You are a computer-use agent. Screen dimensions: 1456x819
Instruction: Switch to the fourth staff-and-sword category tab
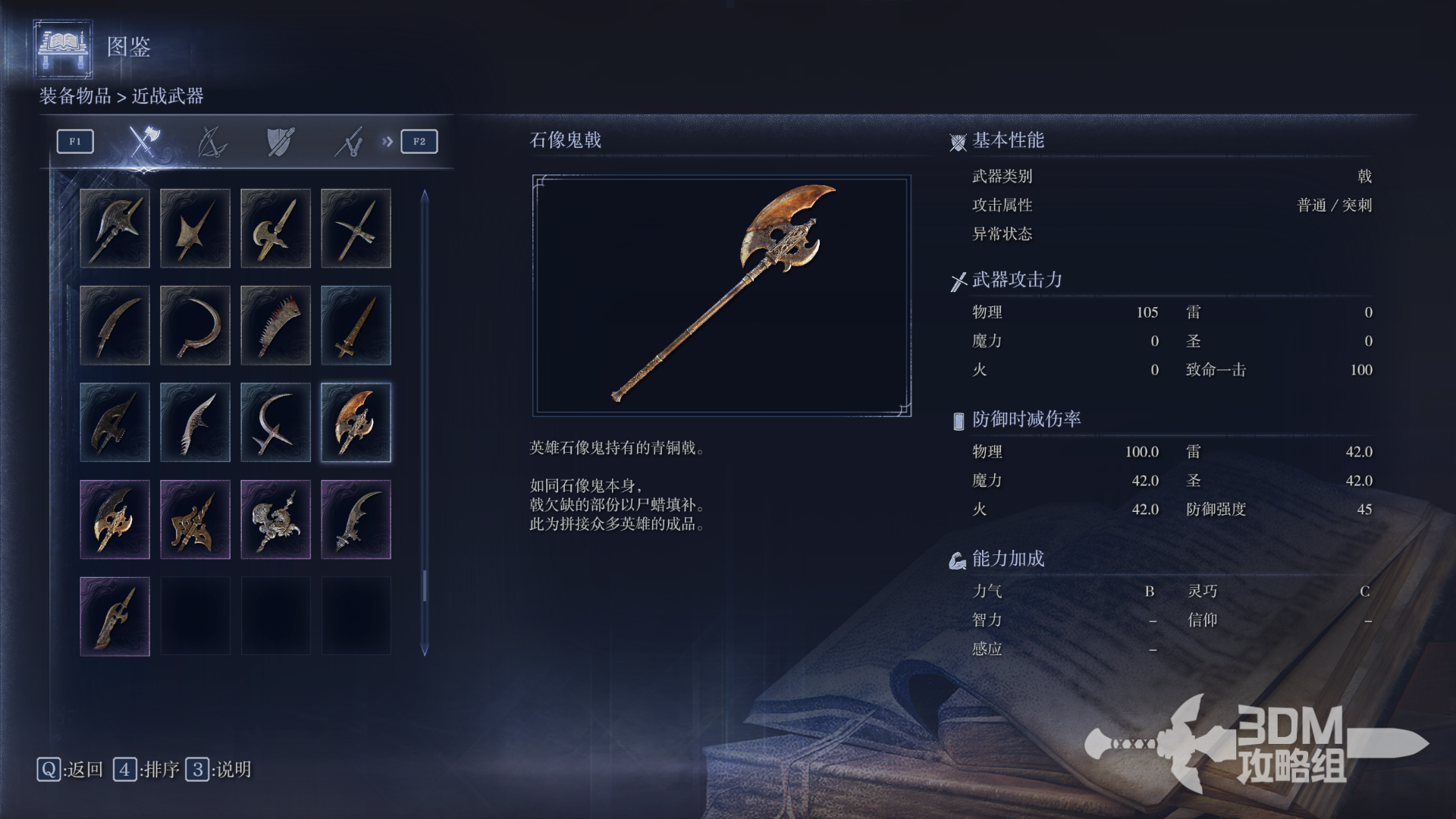(349, 142)
